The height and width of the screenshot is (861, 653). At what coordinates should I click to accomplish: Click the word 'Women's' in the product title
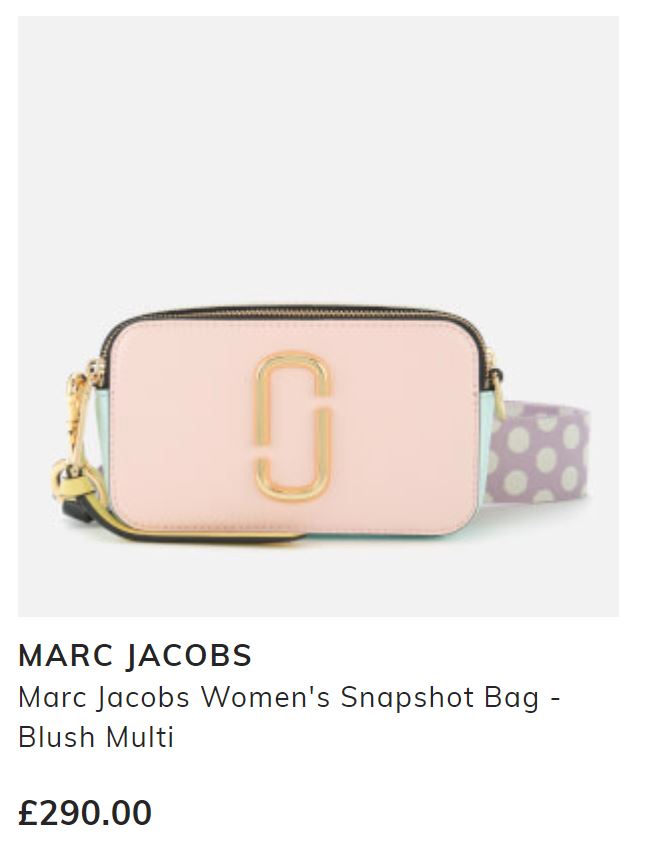tap(265, 698)
